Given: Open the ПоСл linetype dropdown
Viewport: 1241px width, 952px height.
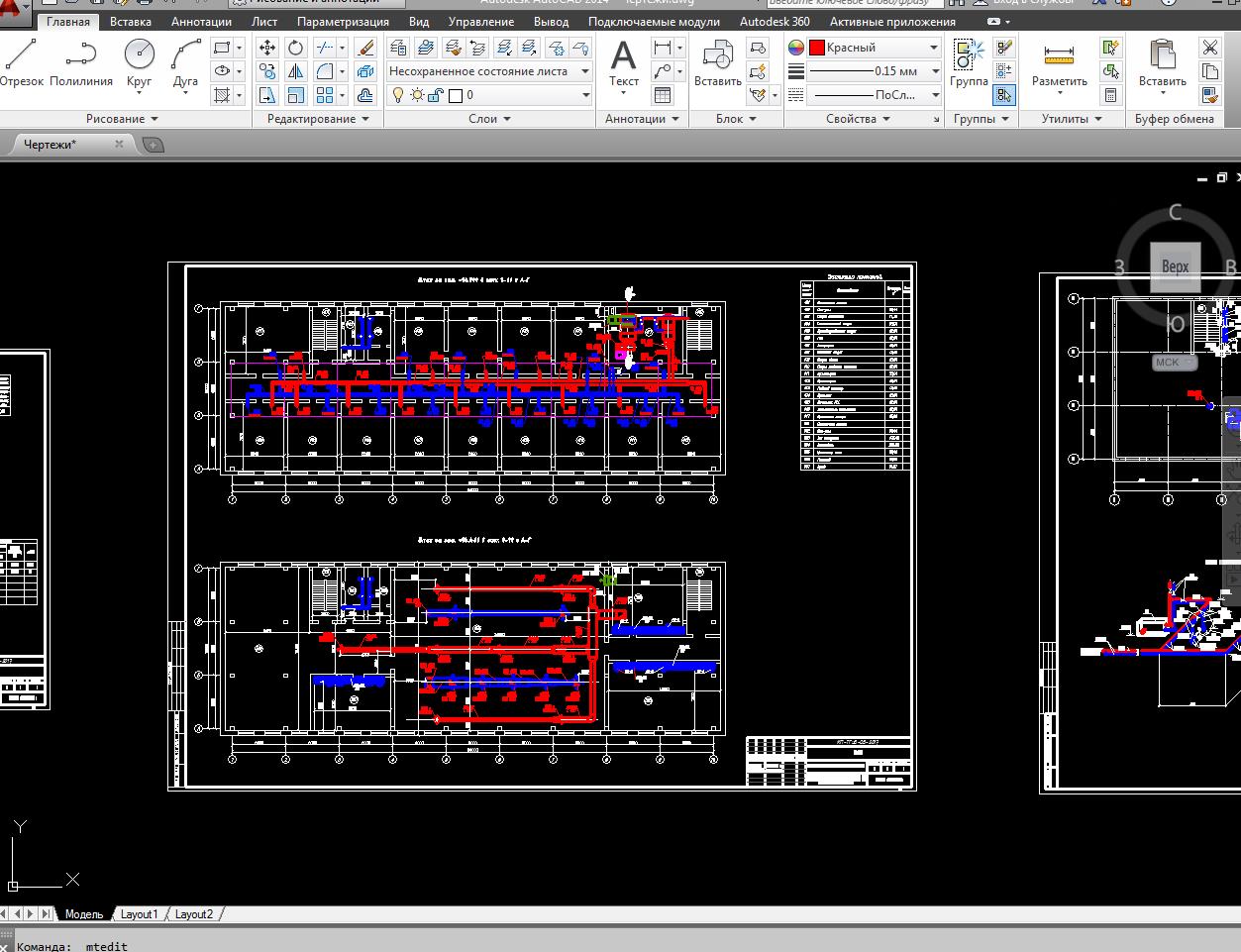Looking at the screenshot, I should [875, 95].
